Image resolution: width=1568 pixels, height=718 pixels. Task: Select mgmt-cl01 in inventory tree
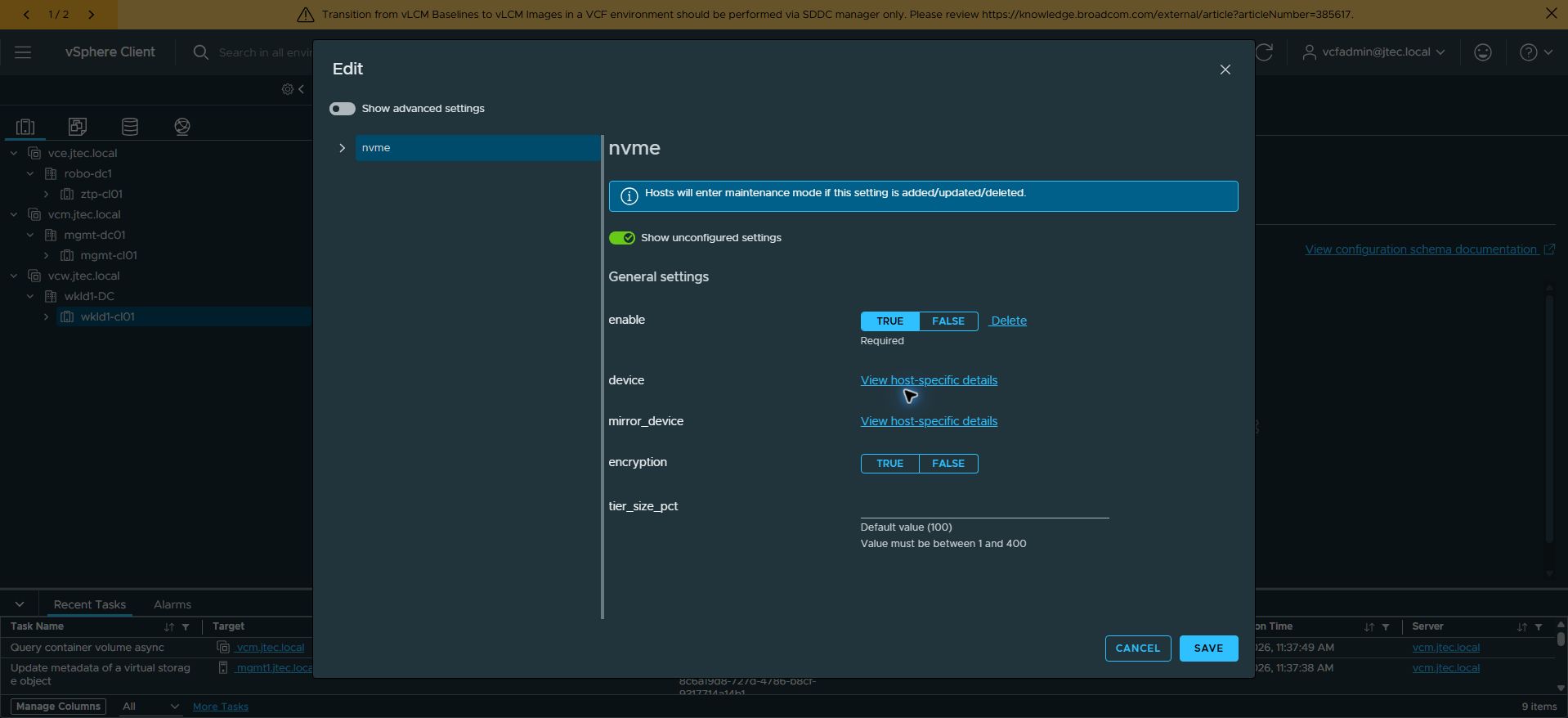109,256
